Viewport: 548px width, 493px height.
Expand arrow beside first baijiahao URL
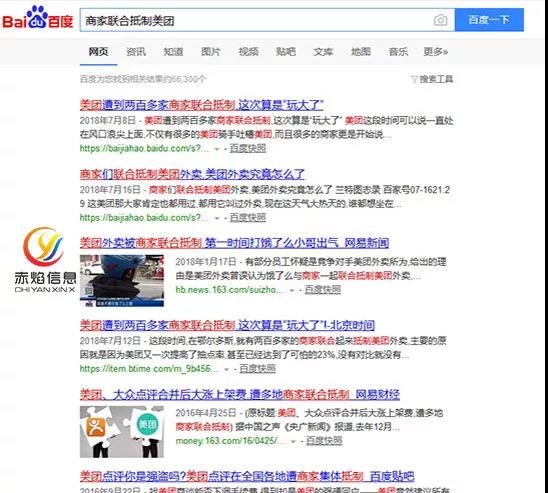coord(217,149)
